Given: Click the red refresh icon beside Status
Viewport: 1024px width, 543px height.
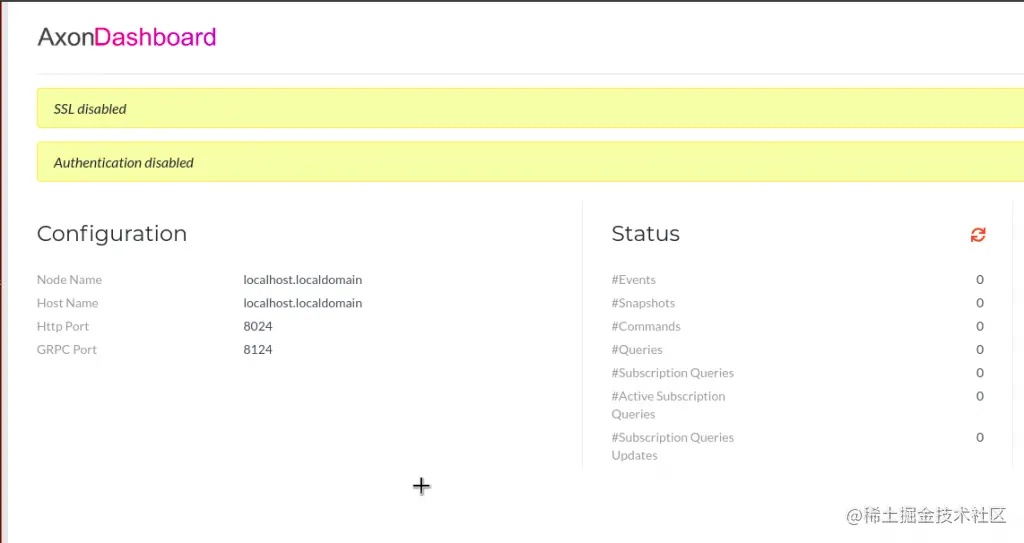Looking at the screenshot, I should (x=978, y=235).
